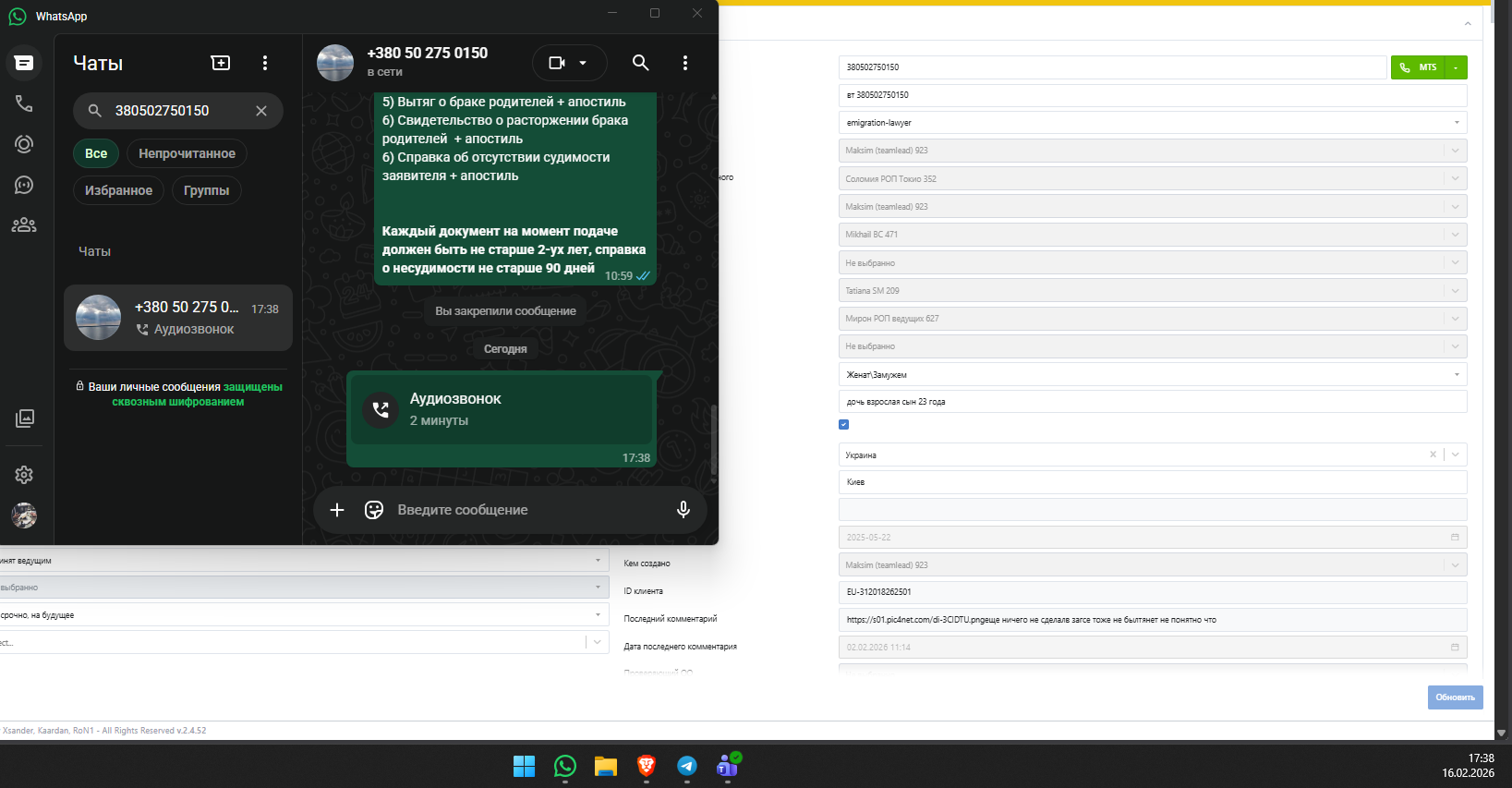
Task: Search within the open conversation
Action: tap(640, 63)
